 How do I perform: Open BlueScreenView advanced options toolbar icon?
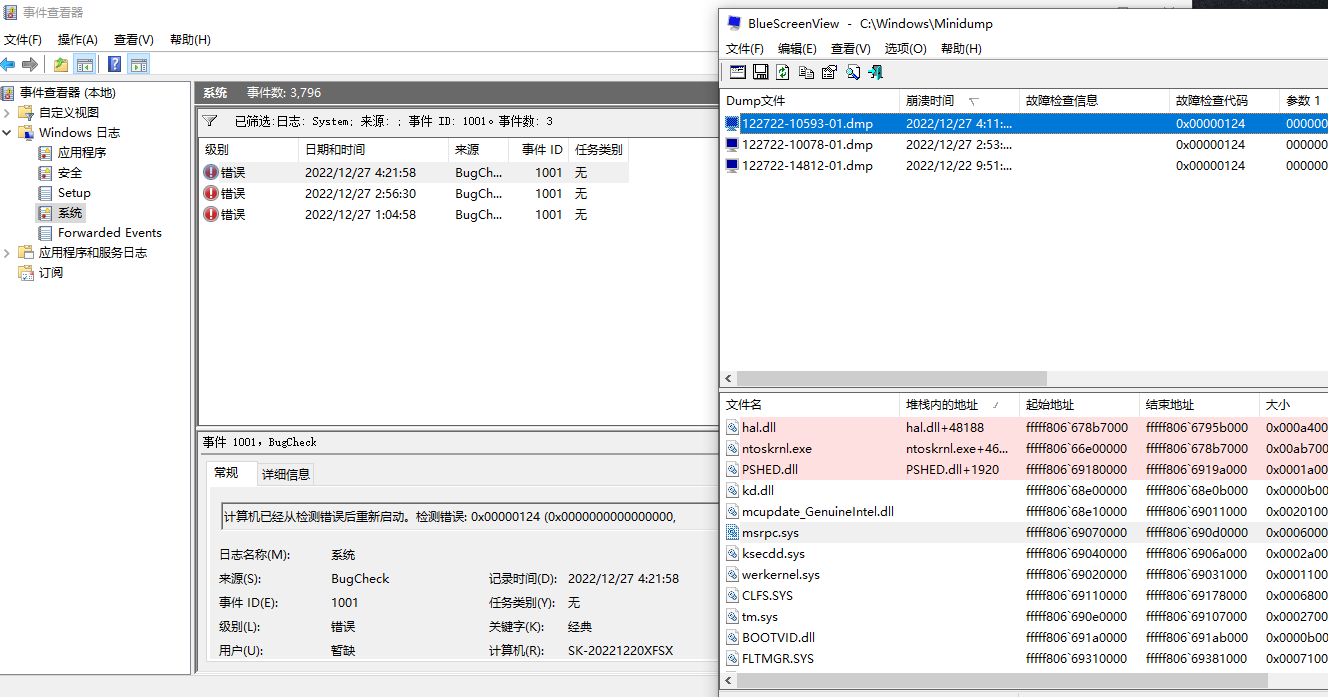click(738, 72)
